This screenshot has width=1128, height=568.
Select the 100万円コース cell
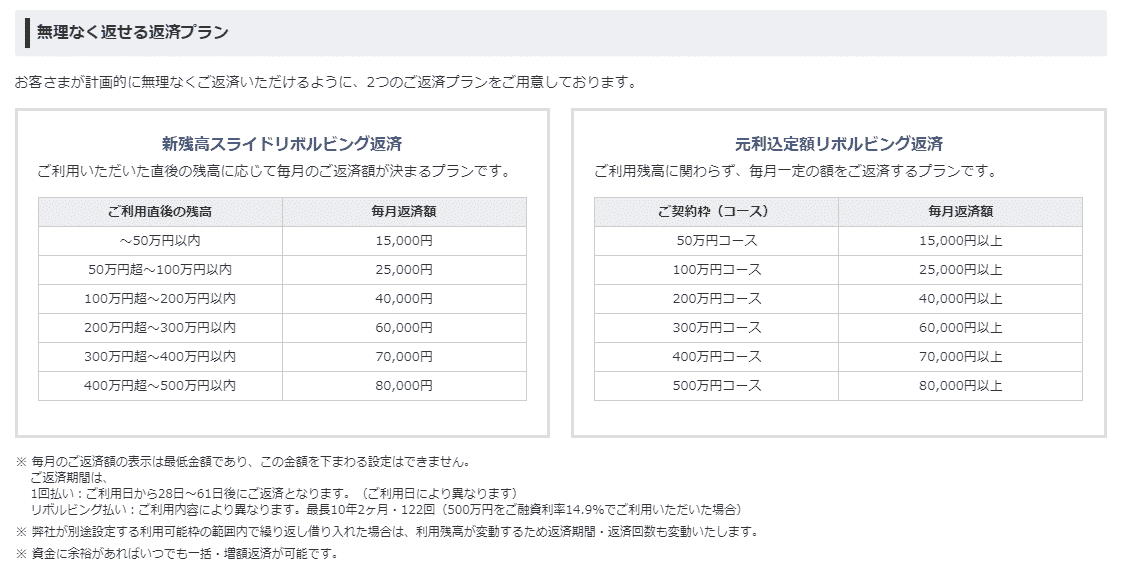(717, 270)
